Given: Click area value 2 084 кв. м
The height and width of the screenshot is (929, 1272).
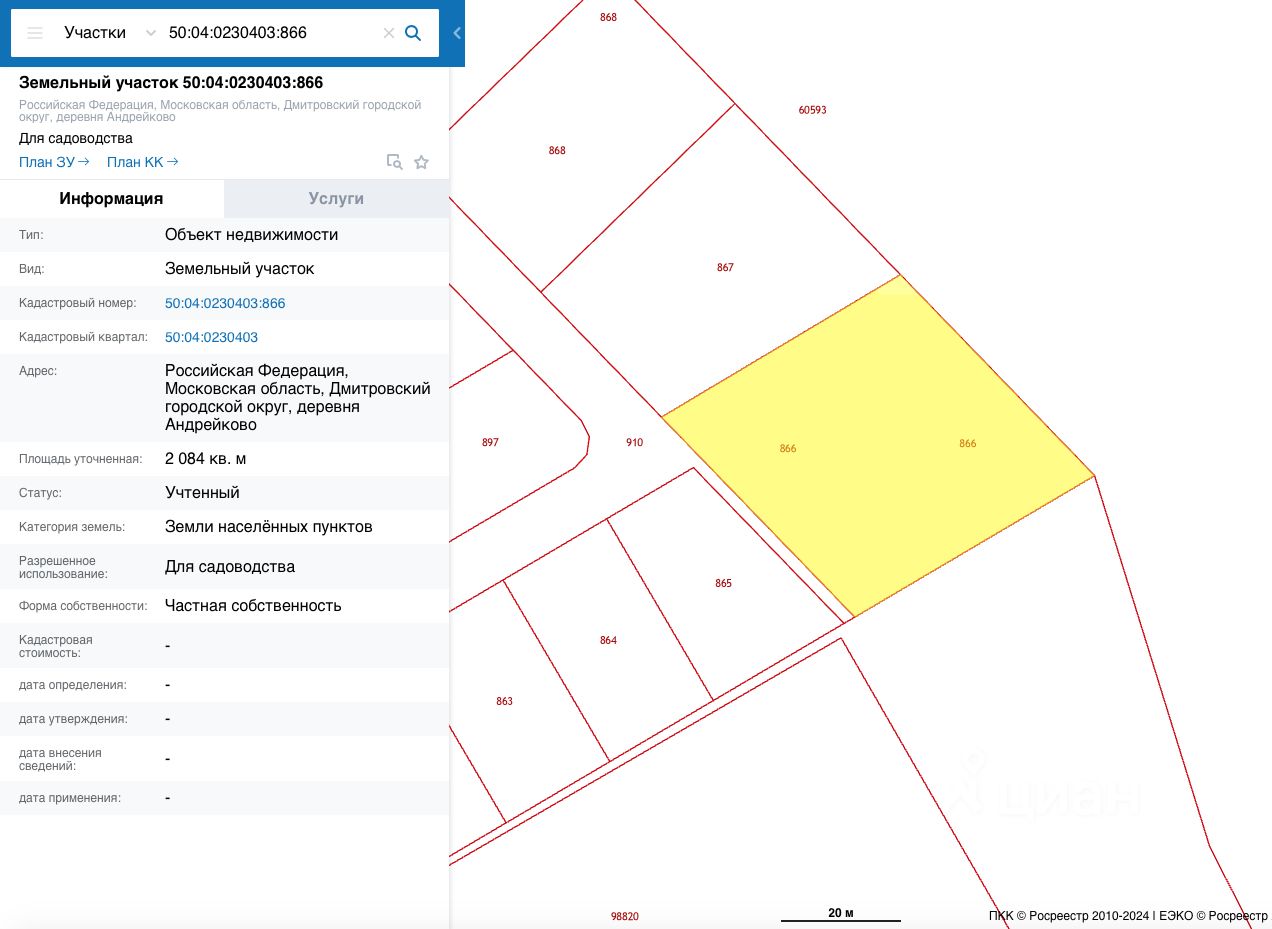Looking at the screenshot, I should point(206,459).
